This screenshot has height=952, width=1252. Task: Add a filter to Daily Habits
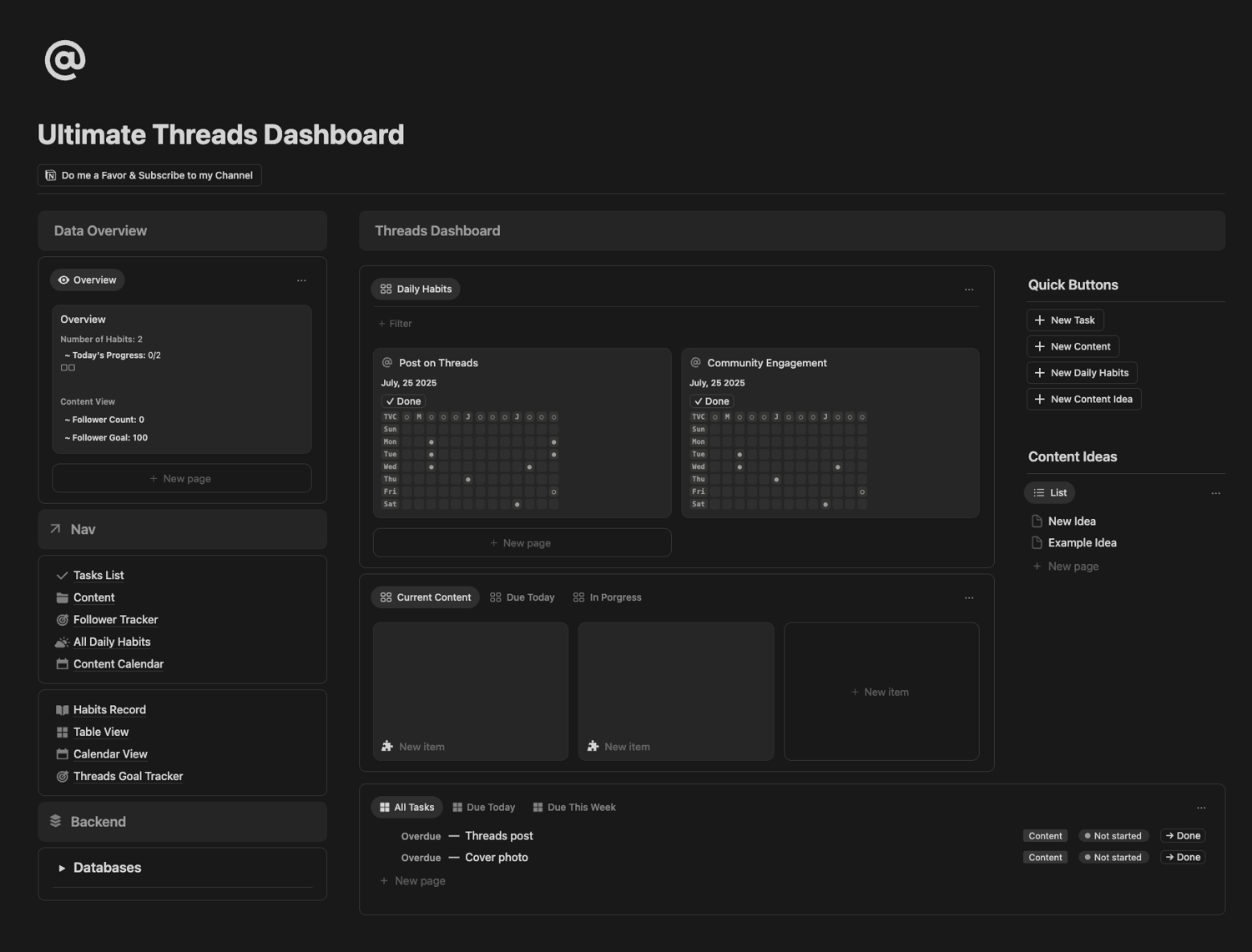pyautogui.click(x=395, y=324)
